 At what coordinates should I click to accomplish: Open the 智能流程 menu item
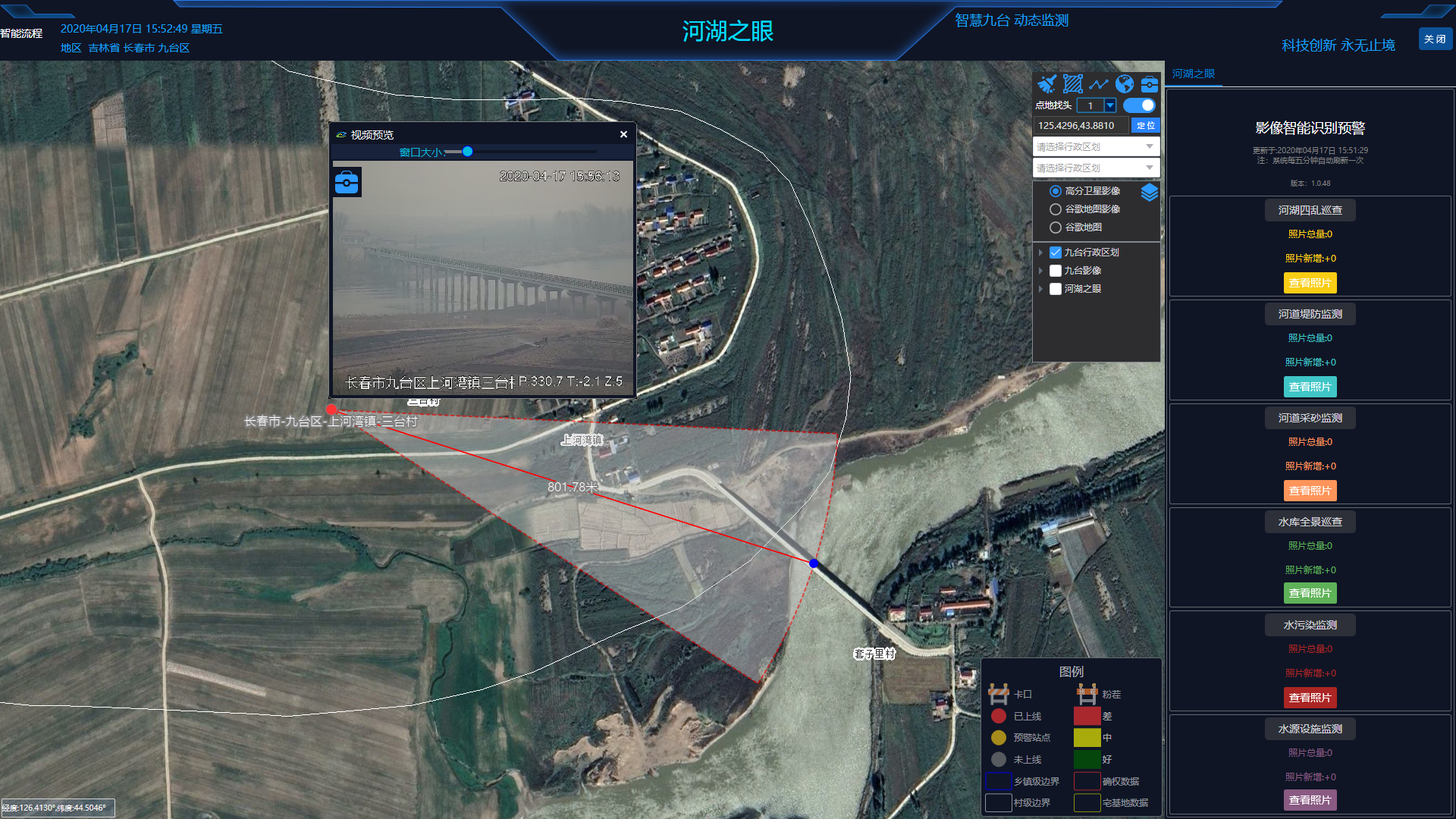coord(21,33)
